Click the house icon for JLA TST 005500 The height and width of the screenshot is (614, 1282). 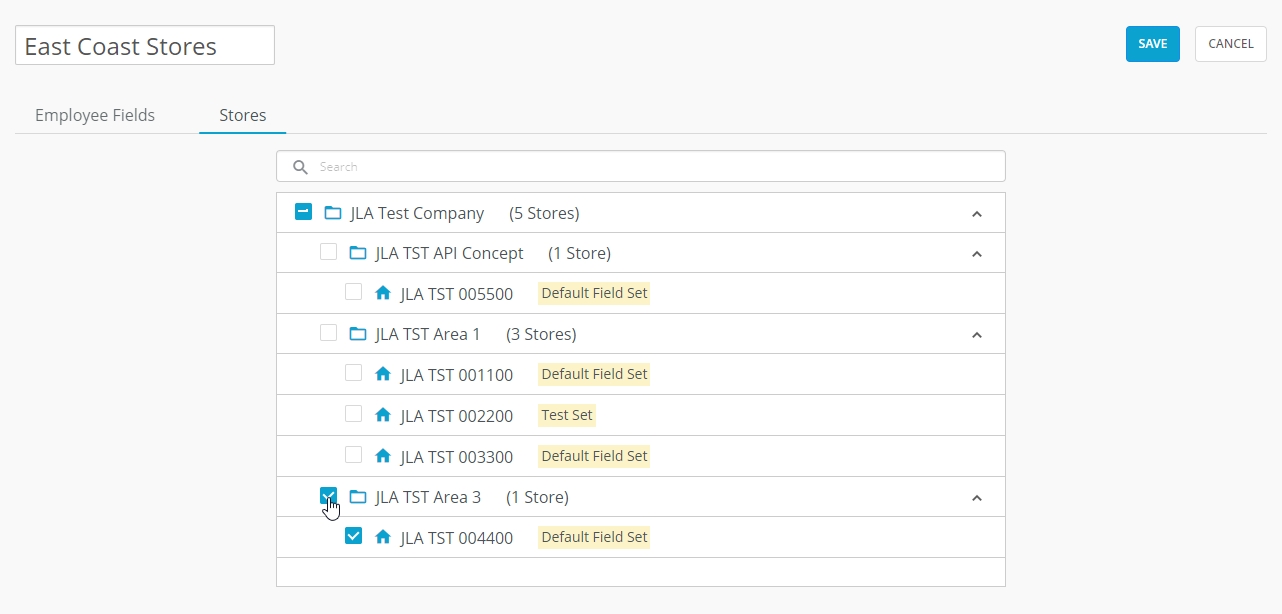tap(382, 293)
